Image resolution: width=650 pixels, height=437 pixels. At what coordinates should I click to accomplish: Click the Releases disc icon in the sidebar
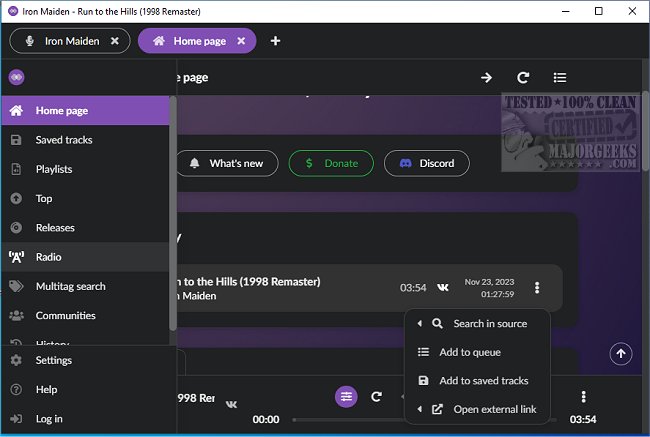point(16,228)
